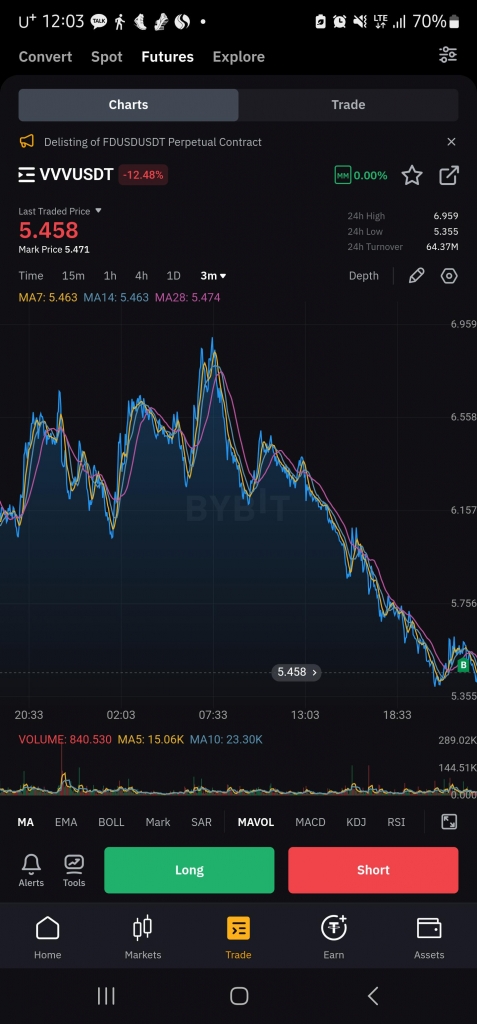Image resolution: width=477 pixels, height=1024 pixels.
Task: Tap the MM margin mode icon
Action: 342,175
